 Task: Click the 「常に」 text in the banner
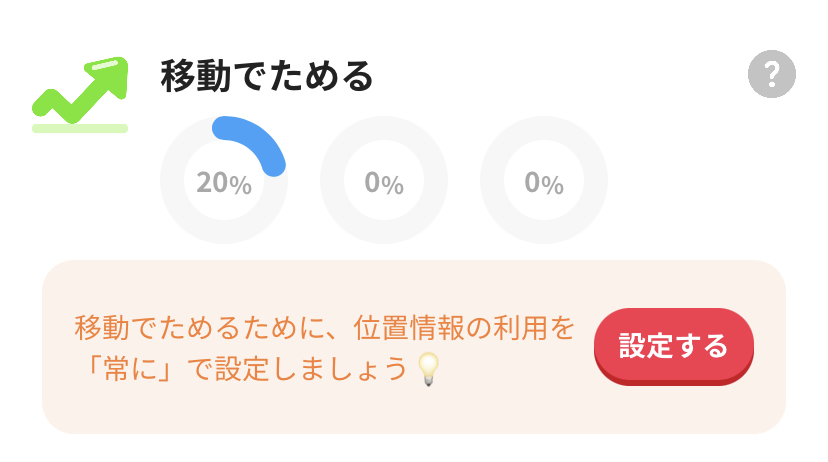[x=130, y=369]
